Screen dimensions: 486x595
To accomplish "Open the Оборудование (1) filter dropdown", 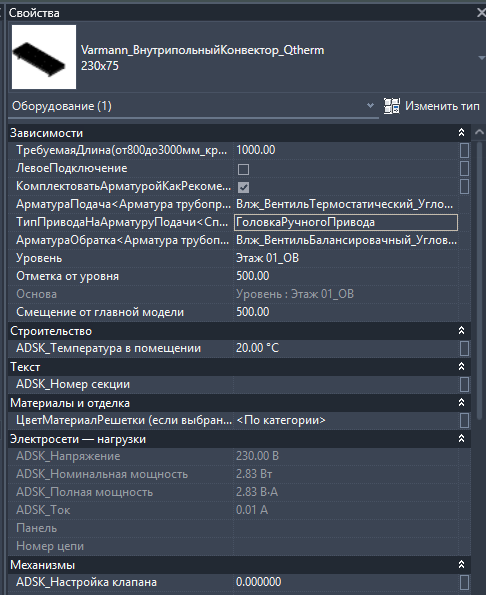I will 370,106.
